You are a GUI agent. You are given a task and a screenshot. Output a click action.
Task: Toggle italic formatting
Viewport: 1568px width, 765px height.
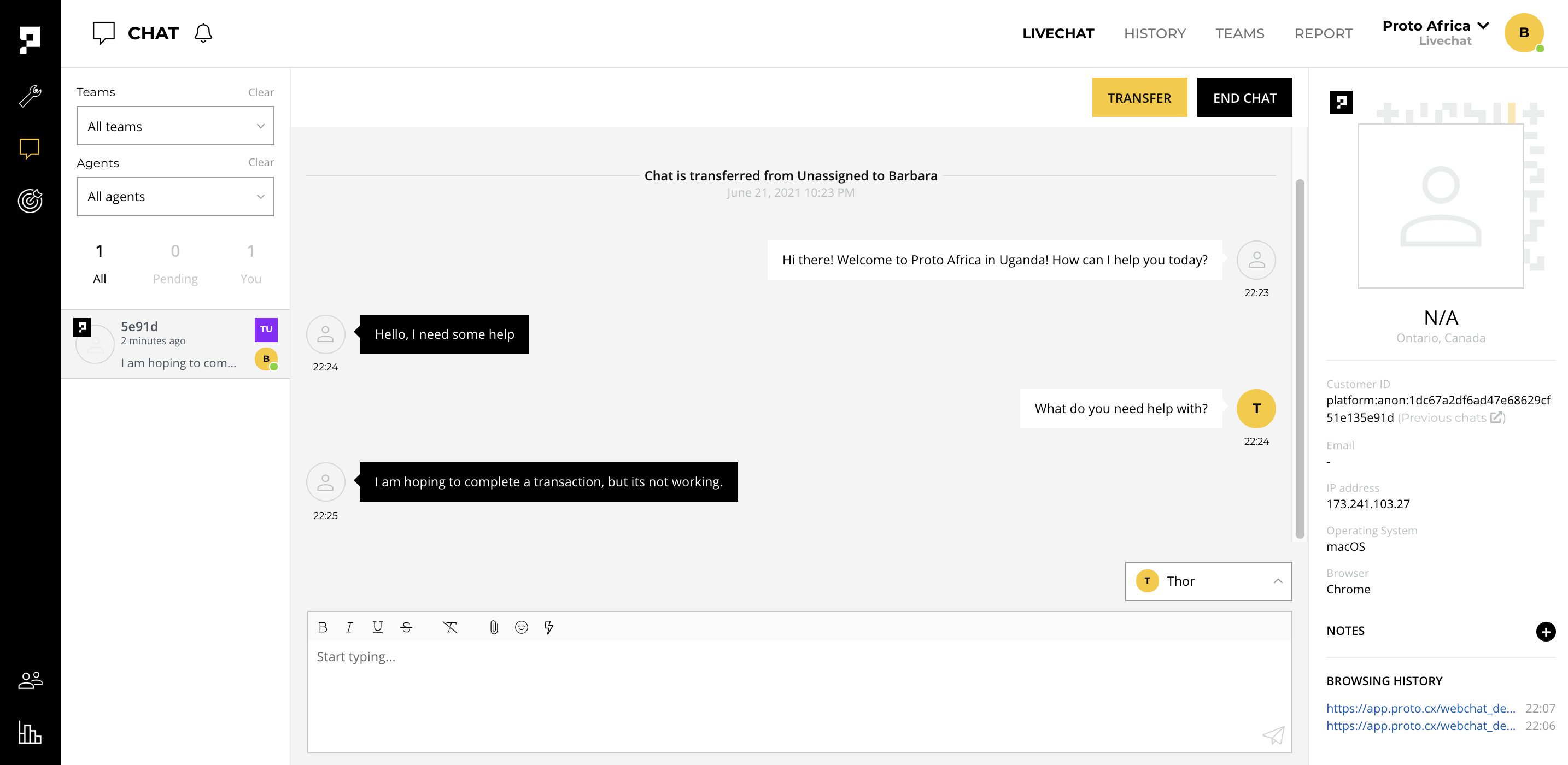349,627
